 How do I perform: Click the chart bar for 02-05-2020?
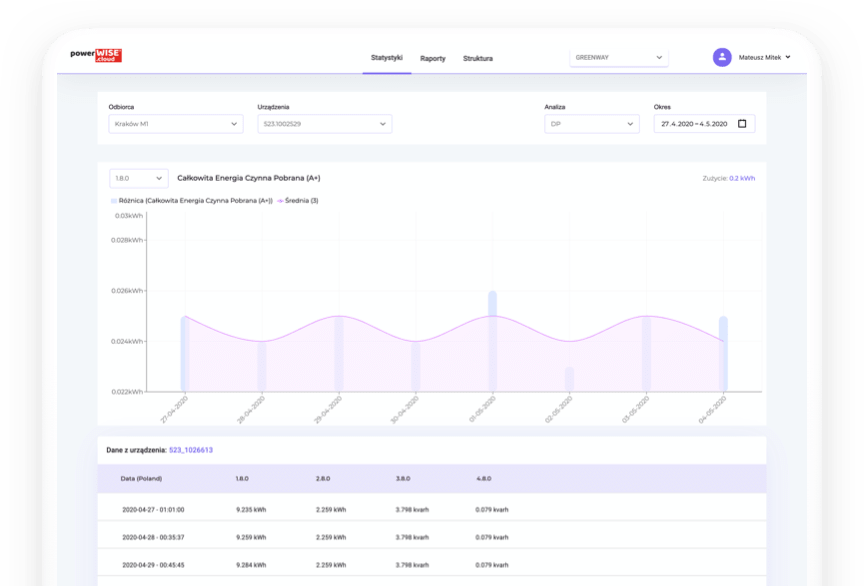569,379
